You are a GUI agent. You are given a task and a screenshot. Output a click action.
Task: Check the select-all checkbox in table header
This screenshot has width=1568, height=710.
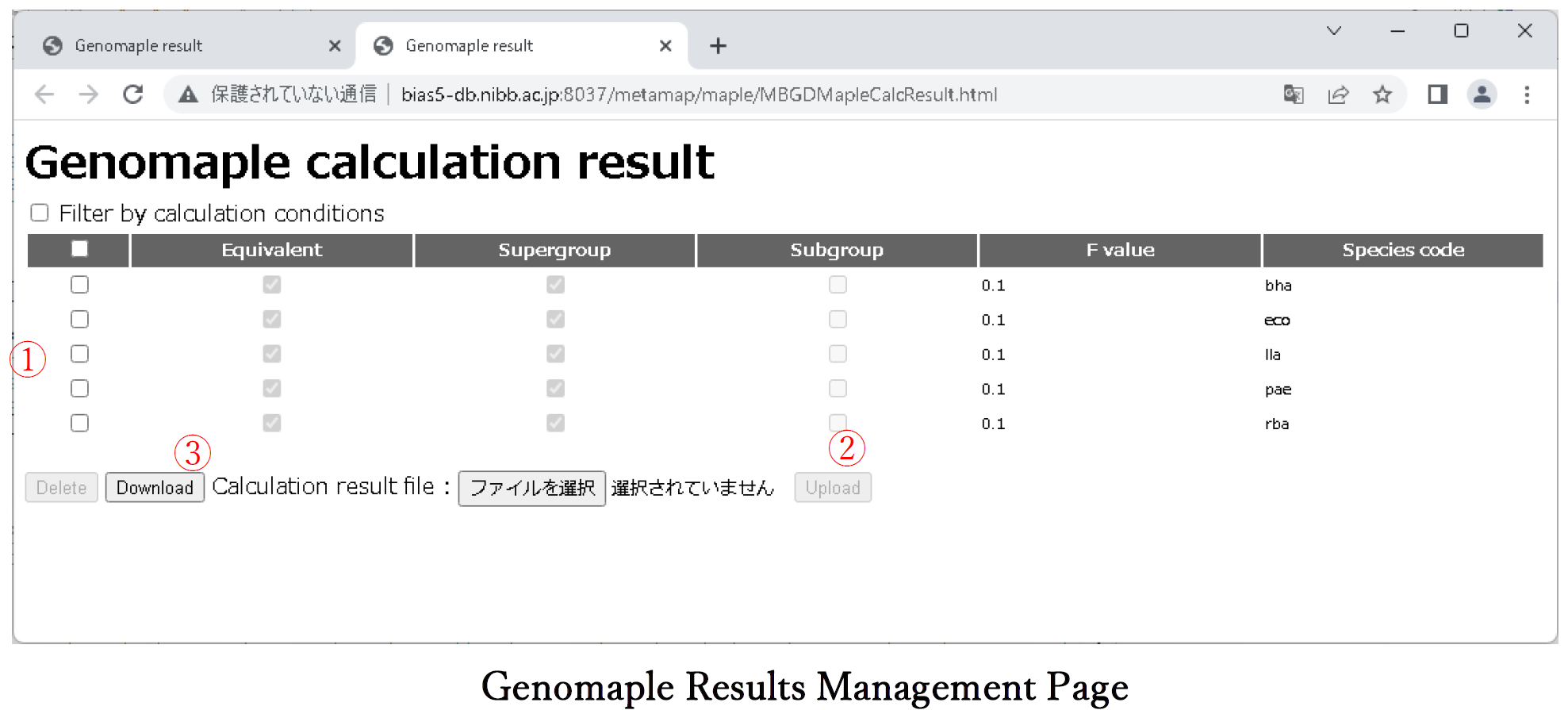(79, 249)
